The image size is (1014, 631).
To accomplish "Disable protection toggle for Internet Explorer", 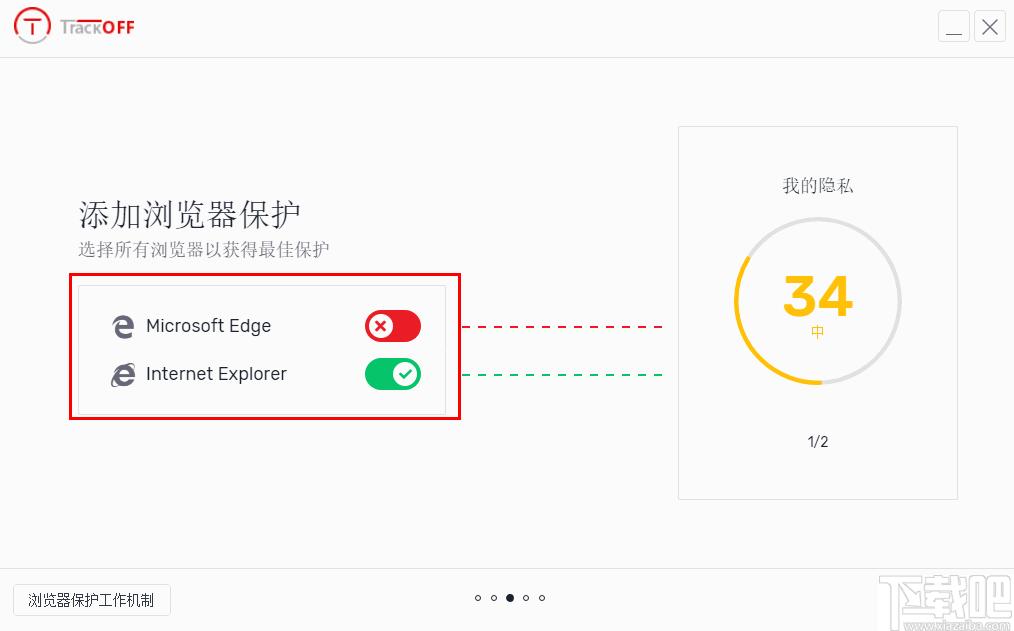I will (x=393, y=374).
